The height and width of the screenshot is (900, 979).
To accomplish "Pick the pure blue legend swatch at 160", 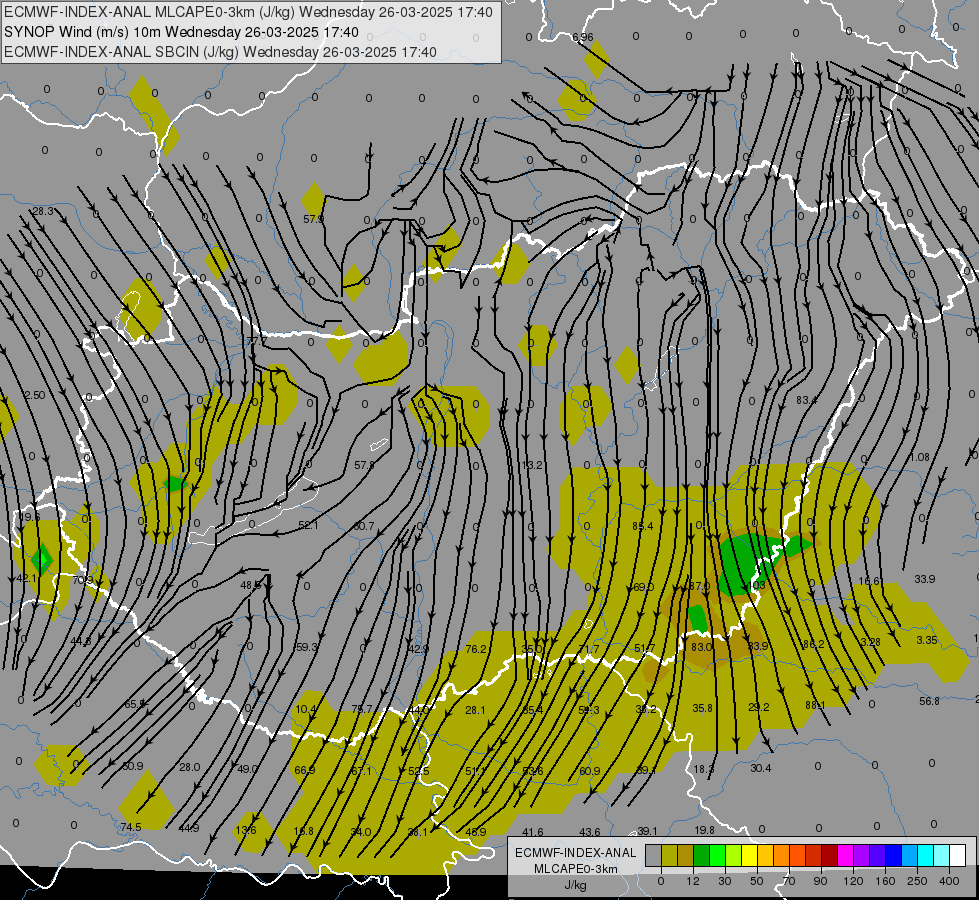I will pos(893,856).
